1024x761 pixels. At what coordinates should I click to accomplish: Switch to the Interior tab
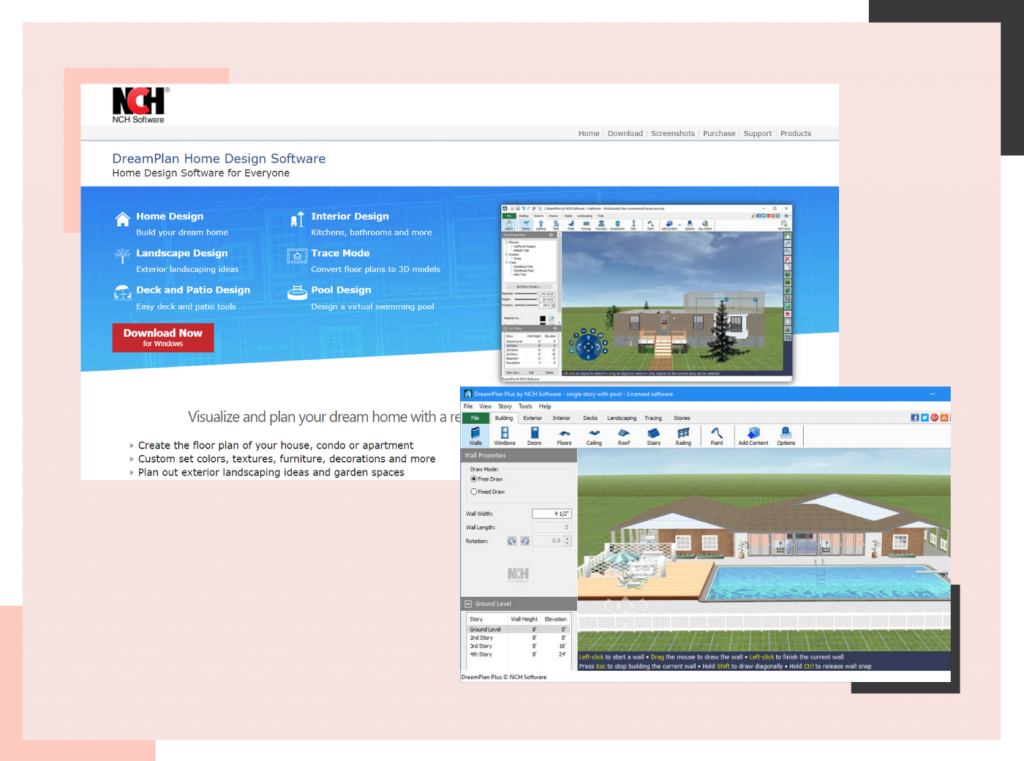click(x=562, y=418)
